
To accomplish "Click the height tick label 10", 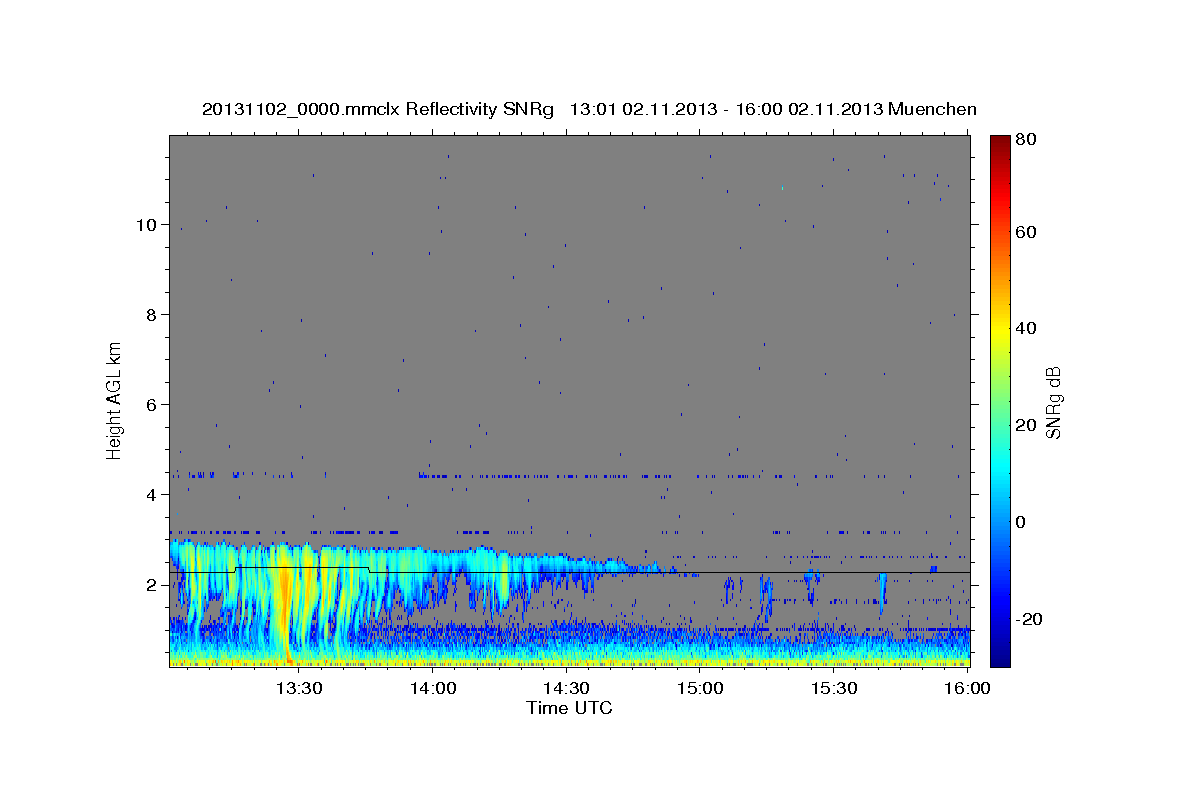I will pyautogui.click(x=147, y=225).
